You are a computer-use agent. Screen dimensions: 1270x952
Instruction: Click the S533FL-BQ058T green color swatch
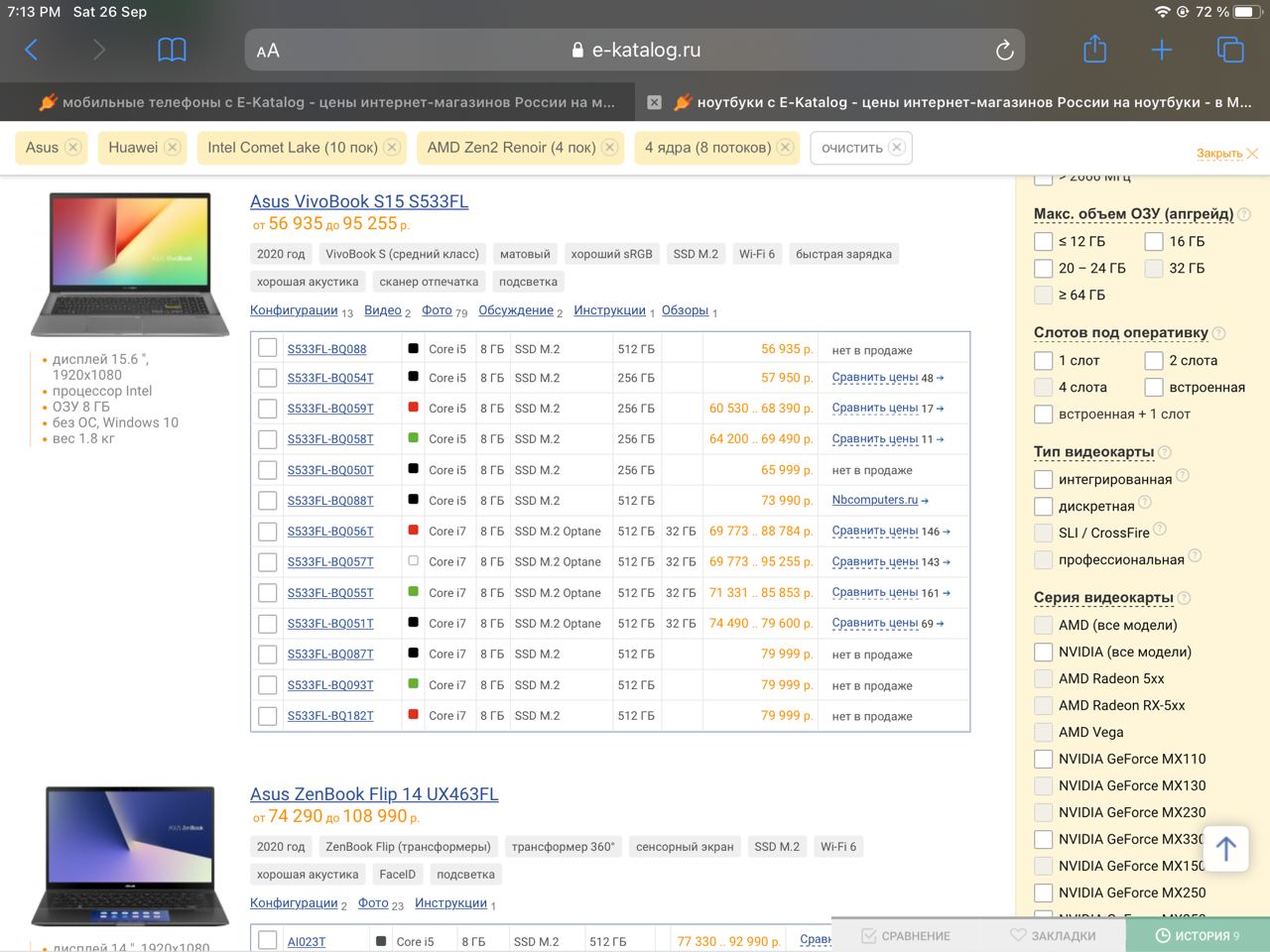(x=414, y=438)
